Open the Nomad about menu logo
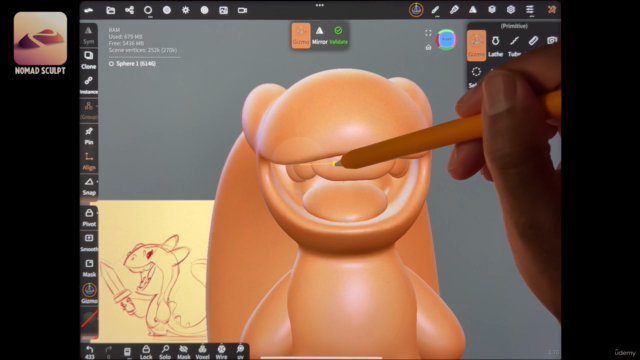This screenshot has height=360, width=640. [89, 10]
